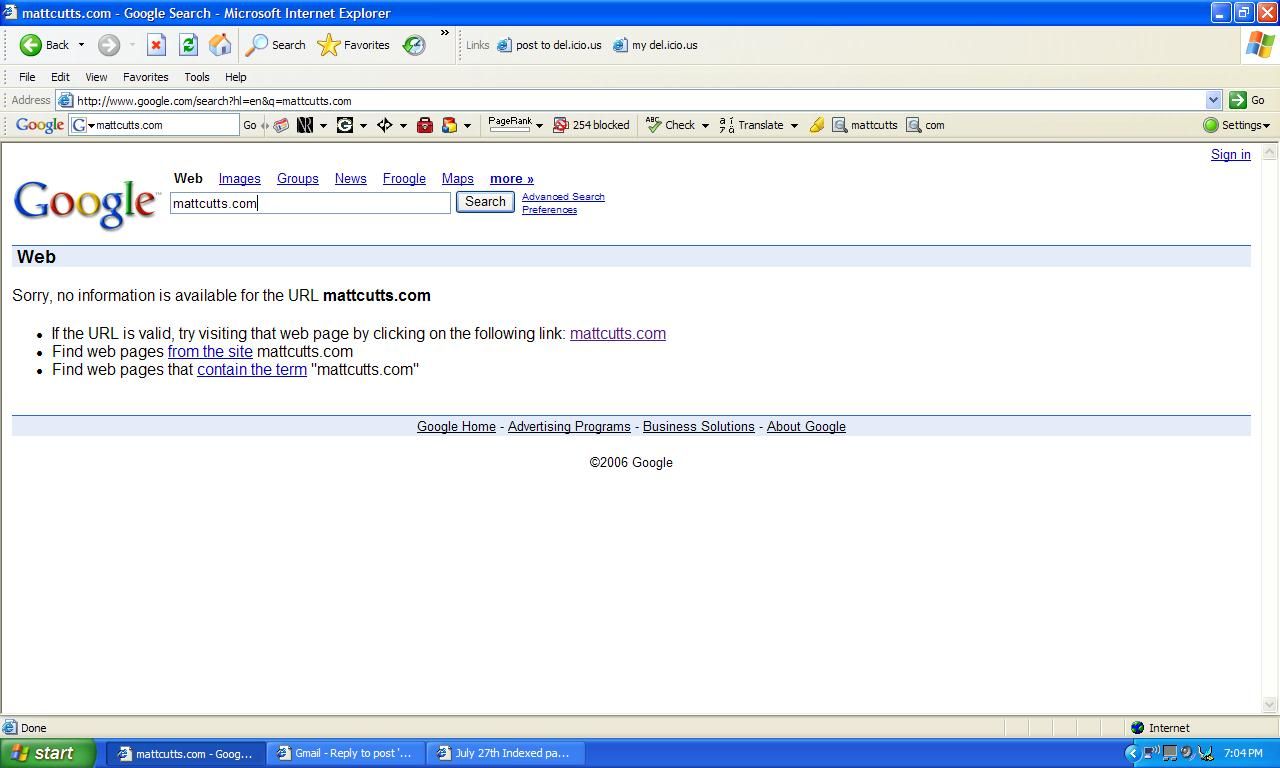Visit the mattcutts.com link

click(618, 334)
